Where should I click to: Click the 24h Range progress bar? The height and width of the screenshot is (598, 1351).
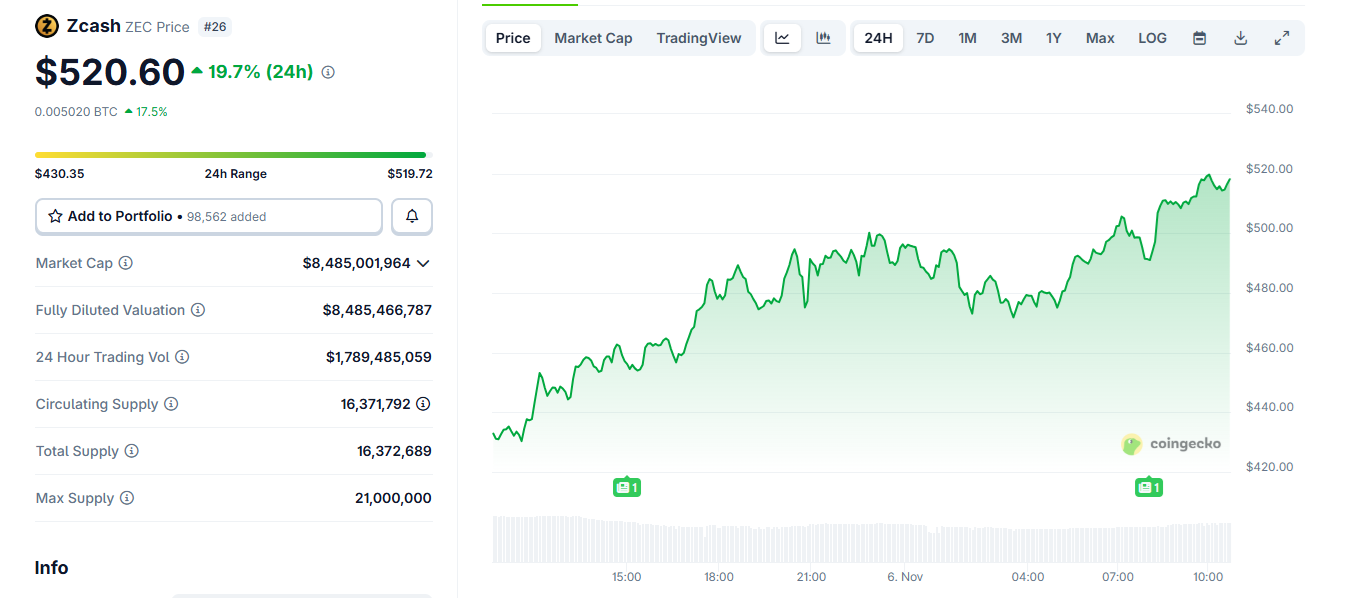point(230,154)
